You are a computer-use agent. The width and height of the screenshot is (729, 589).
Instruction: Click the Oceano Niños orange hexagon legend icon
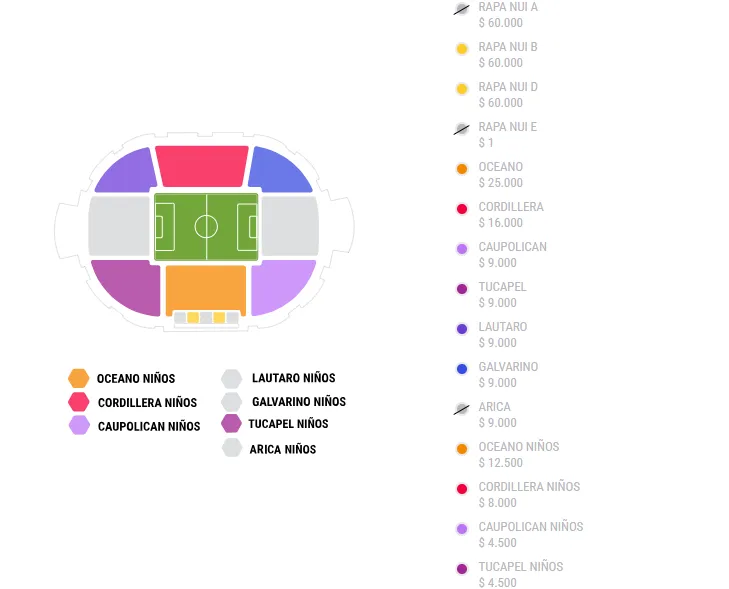coord(79,378)
